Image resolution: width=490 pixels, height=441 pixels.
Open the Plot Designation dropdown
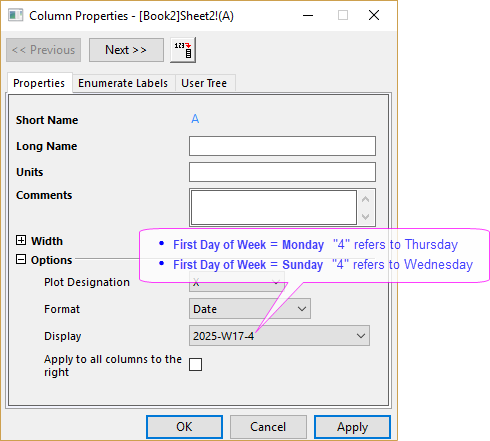pos(237,283)
